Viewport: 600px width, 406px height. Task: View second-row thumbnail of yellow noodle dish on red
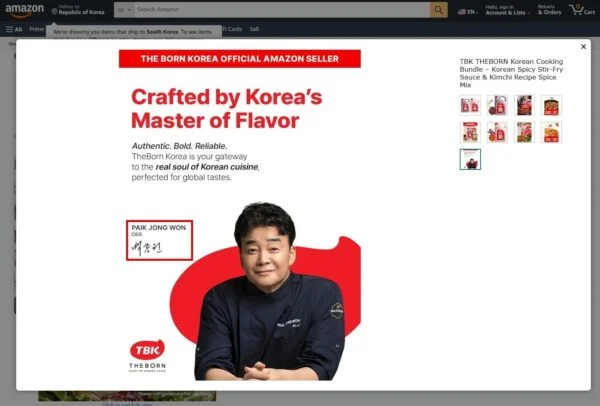[551, 132]
